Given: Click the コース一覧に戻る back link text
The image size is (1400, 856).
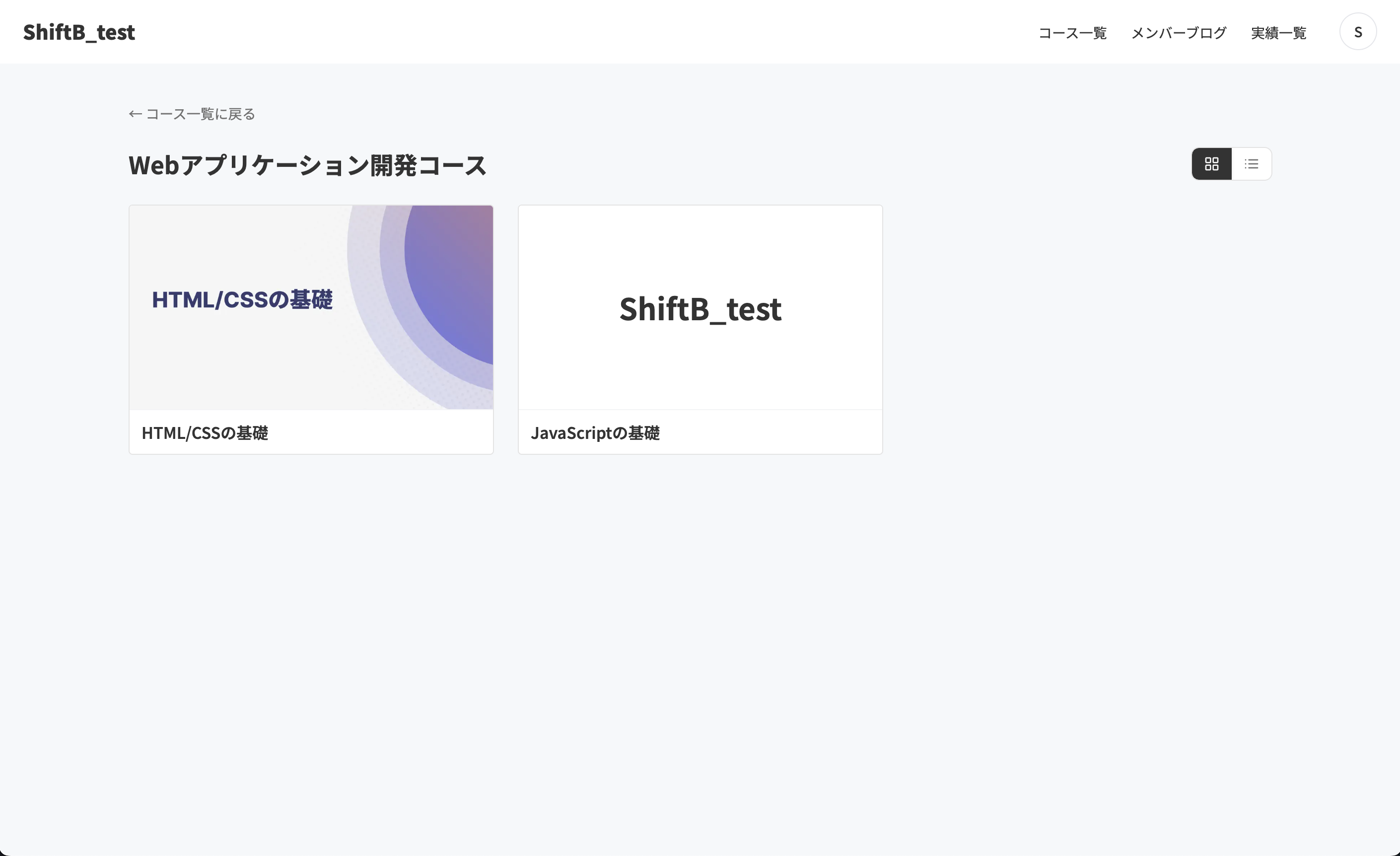Looking at the screenshot, I should tap(200, 114).
